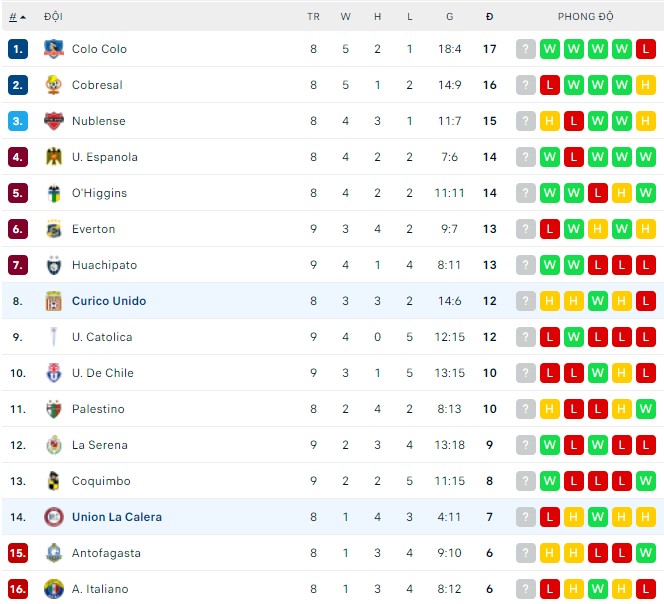Click Colo Colo's red L form badge

646,49
